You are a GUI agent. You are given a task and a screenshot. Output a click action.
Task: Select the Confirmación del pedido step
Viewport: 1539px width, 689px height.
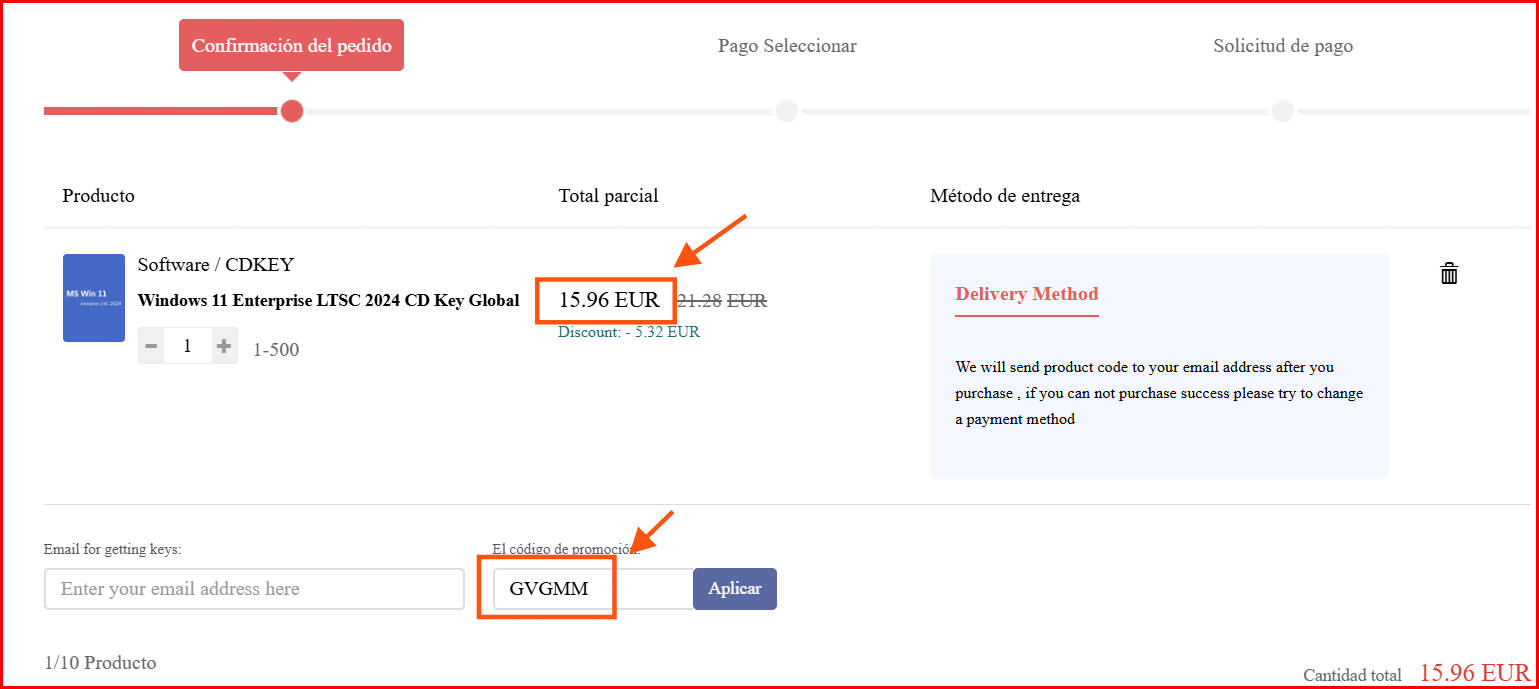coord(291,45)
